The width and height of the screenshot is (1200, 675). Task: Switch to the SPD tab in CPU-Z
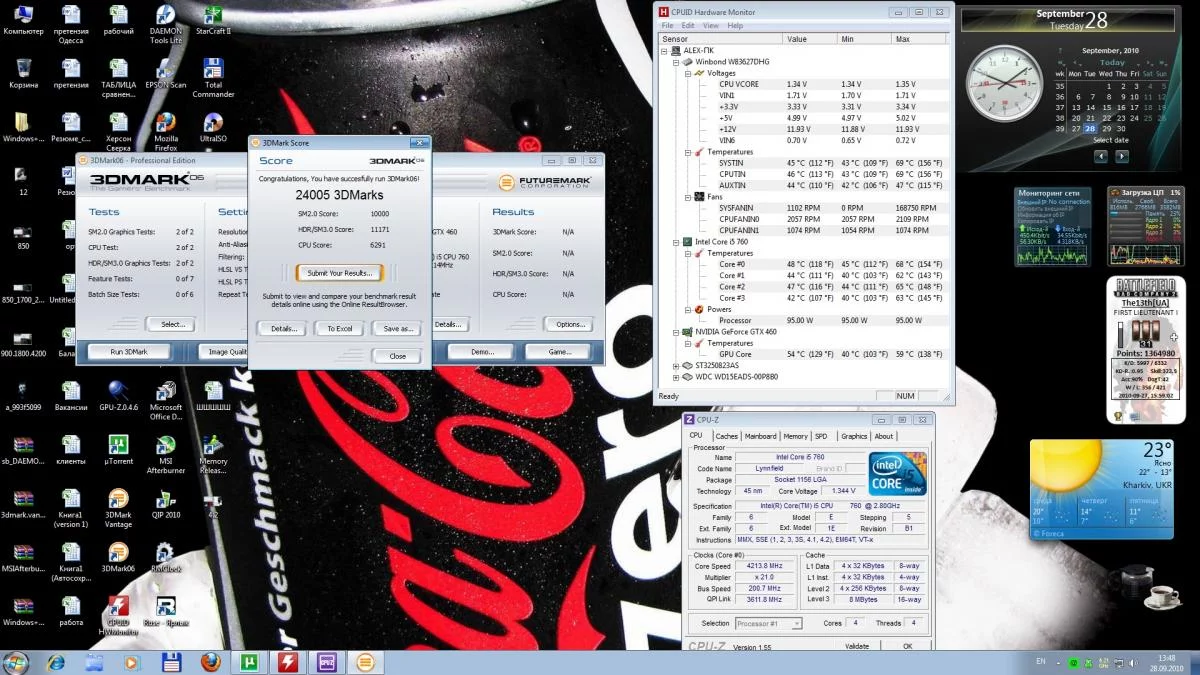pos(821,436)
